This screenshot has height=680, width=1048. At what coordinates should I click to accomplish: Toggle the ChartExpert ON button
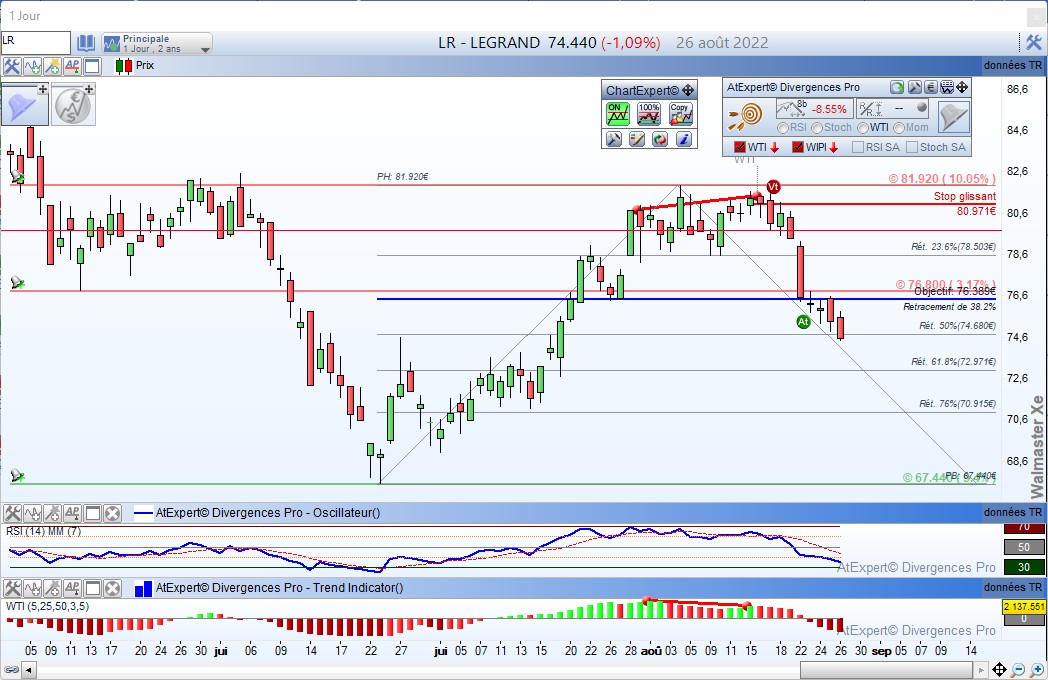(x=617, y=114)
